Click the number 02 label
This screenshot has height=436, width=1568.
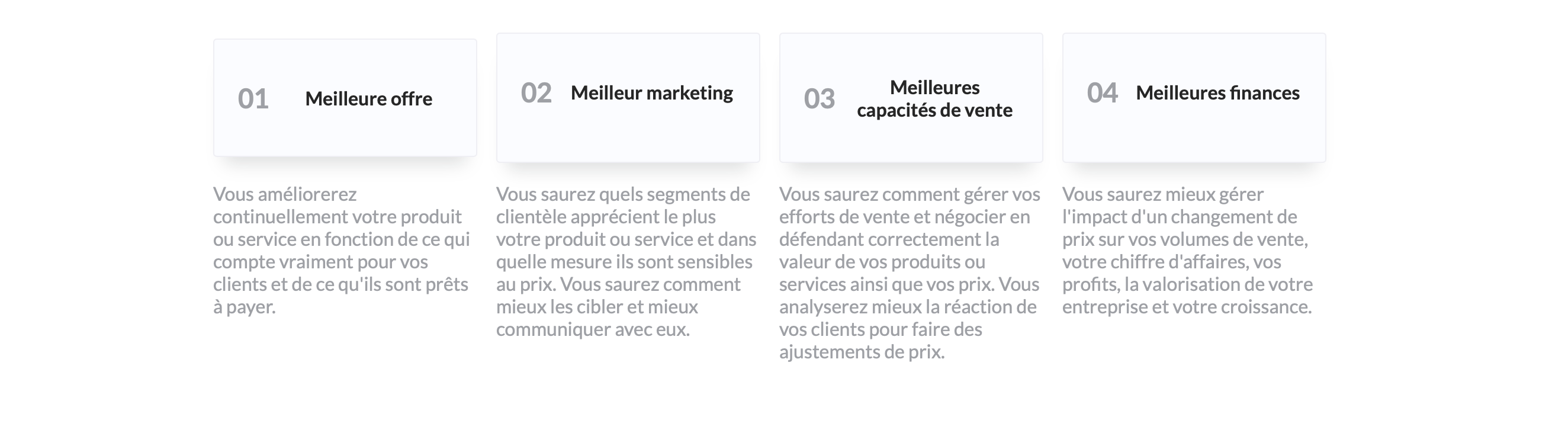coord(536,92)
